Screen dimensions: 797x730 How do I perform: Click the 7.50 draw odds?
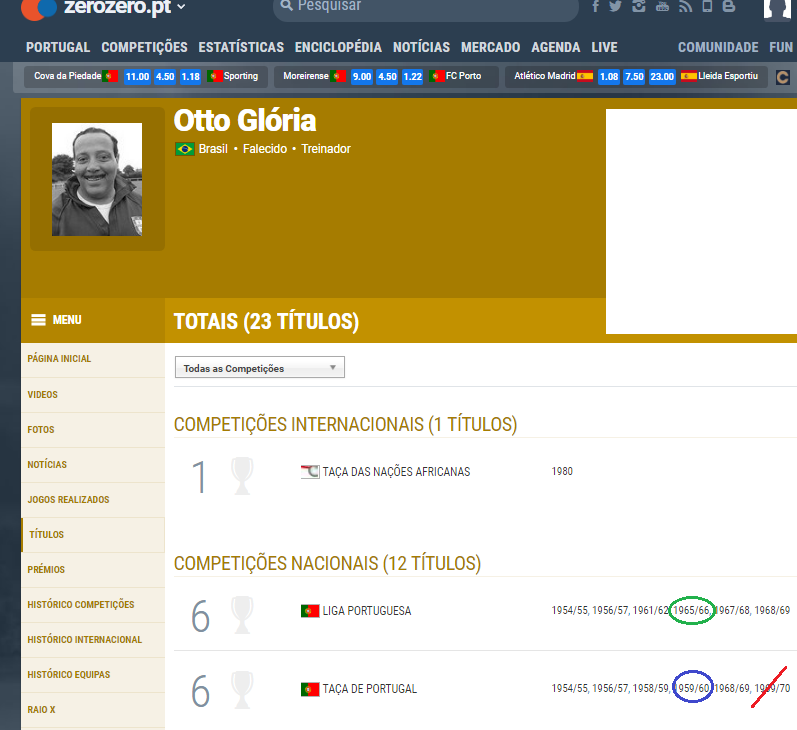click(x=634, y=77)
